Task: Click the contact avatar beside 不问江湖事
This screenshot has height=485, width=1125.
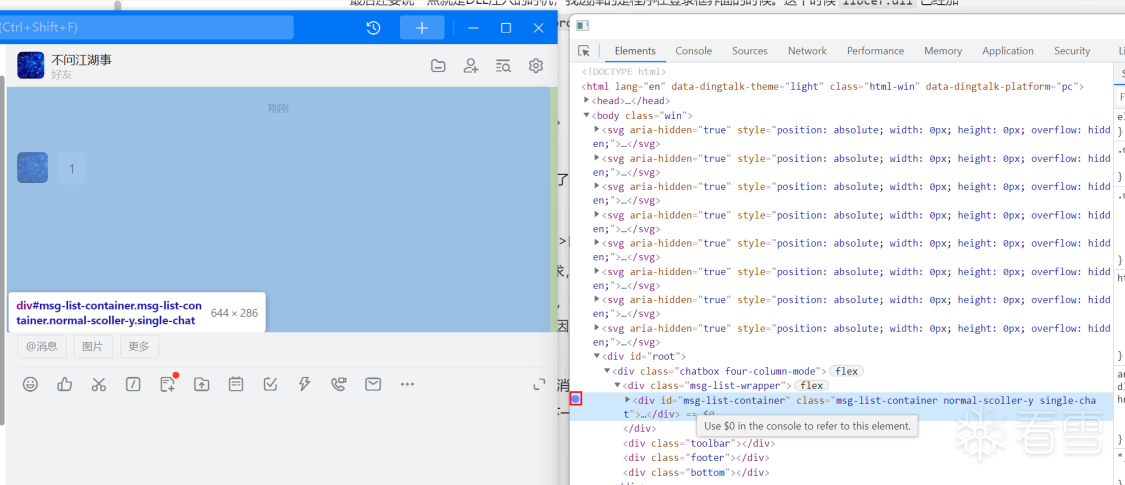Action: point(31,65)
